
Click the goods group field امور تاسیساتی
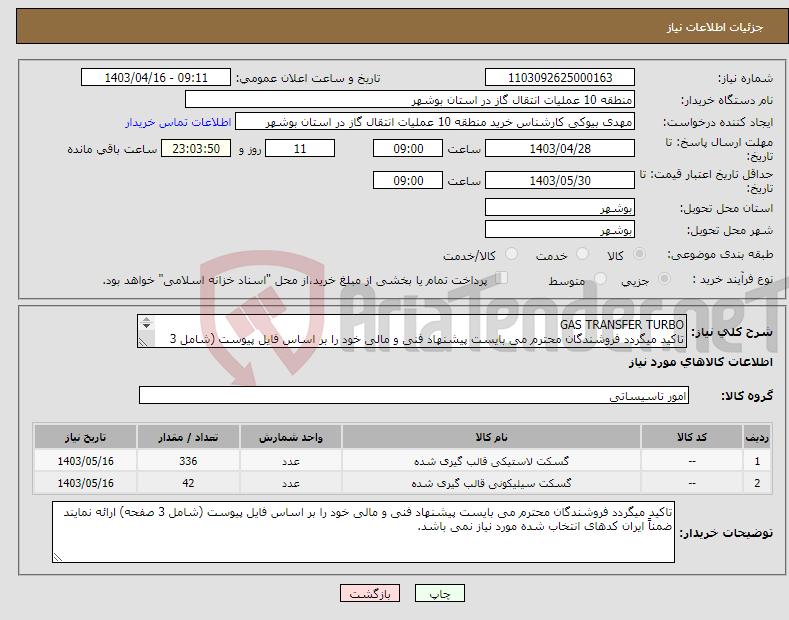(414, 396)
